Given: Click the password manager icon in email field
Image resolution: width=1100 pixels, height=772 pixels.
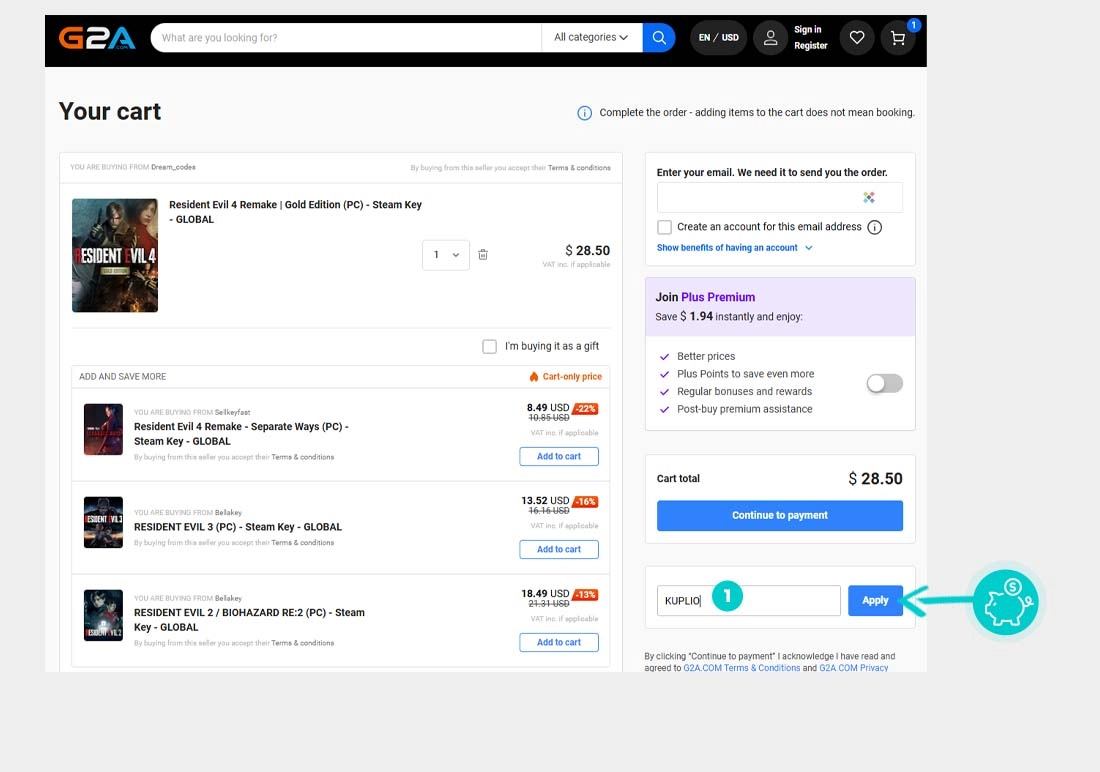Looking at the screenshot, I should click(869, 198).
